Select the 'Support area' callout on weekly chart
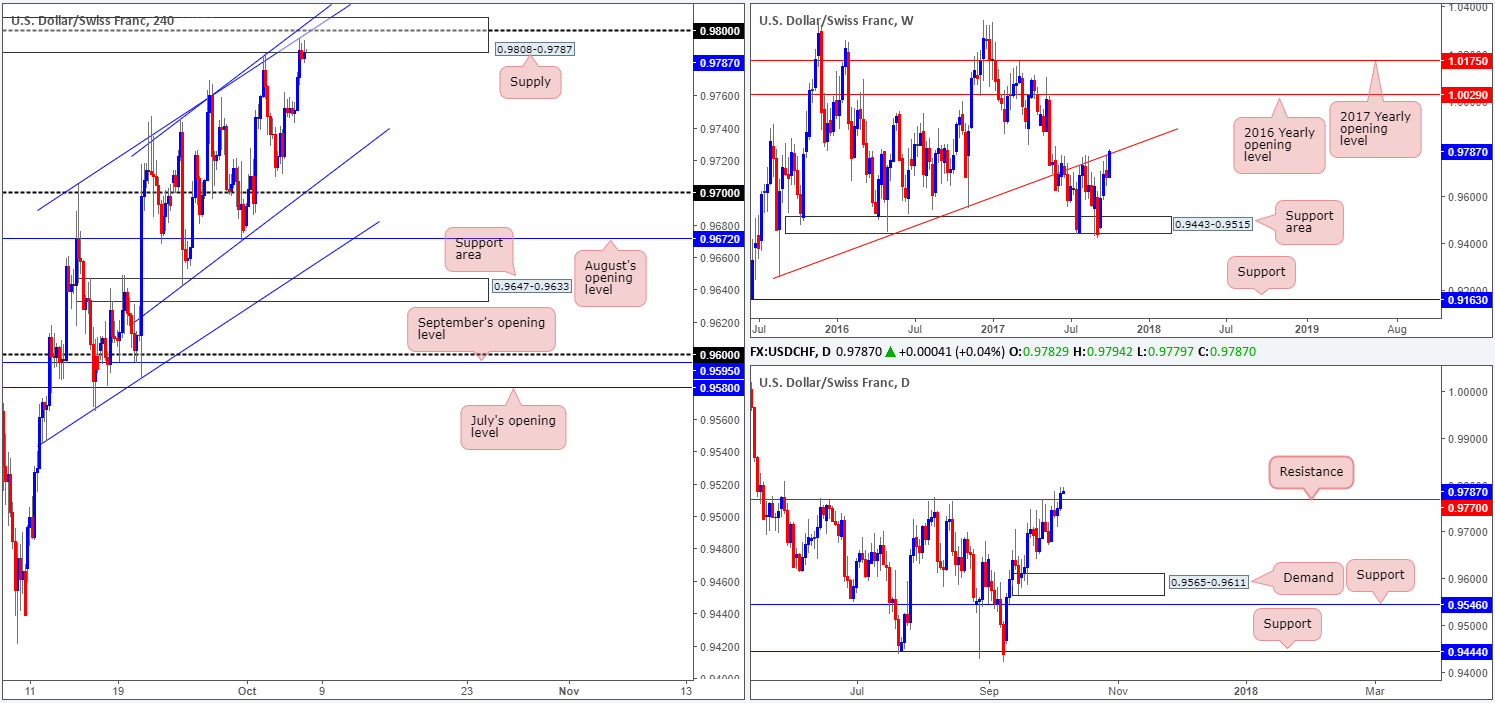Image resolution: width=1495 pixels, height=703 pixels. (x=1311, y=223)
